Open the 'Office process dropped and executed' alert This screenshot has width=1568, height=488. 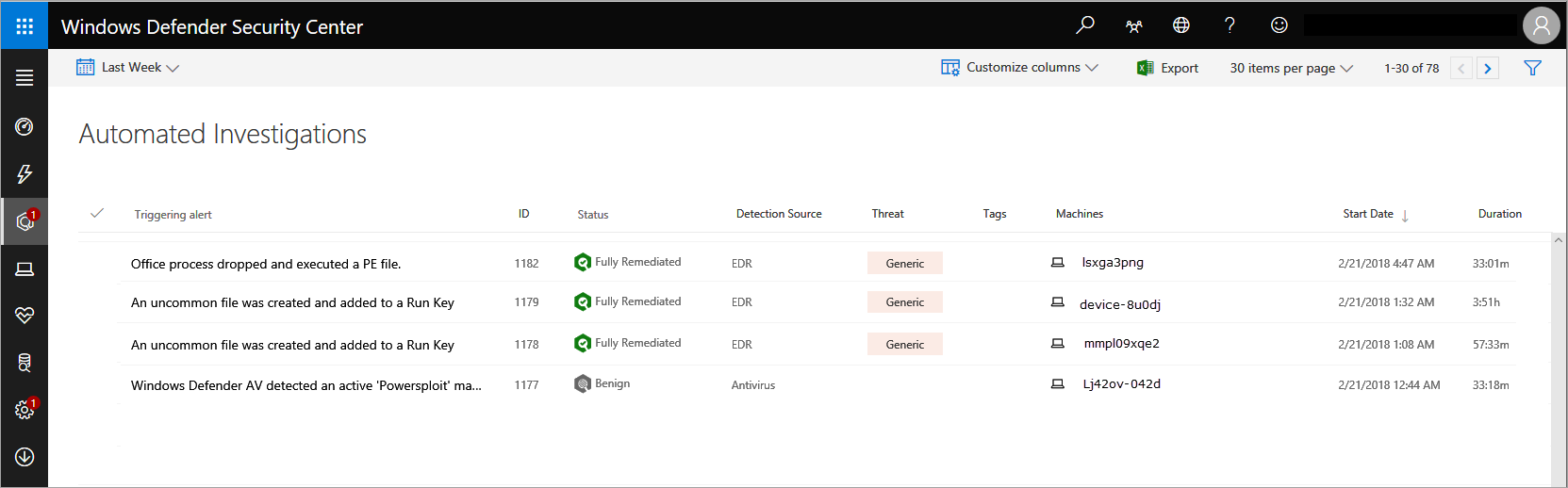[266, 264]
